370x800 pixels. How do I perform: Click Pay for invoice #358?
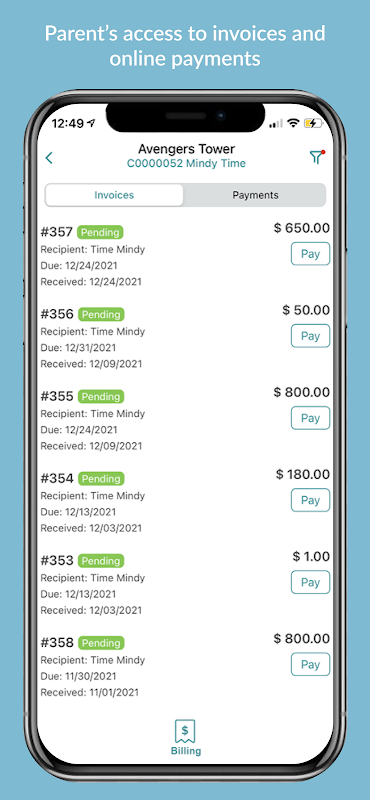[310, 664]
